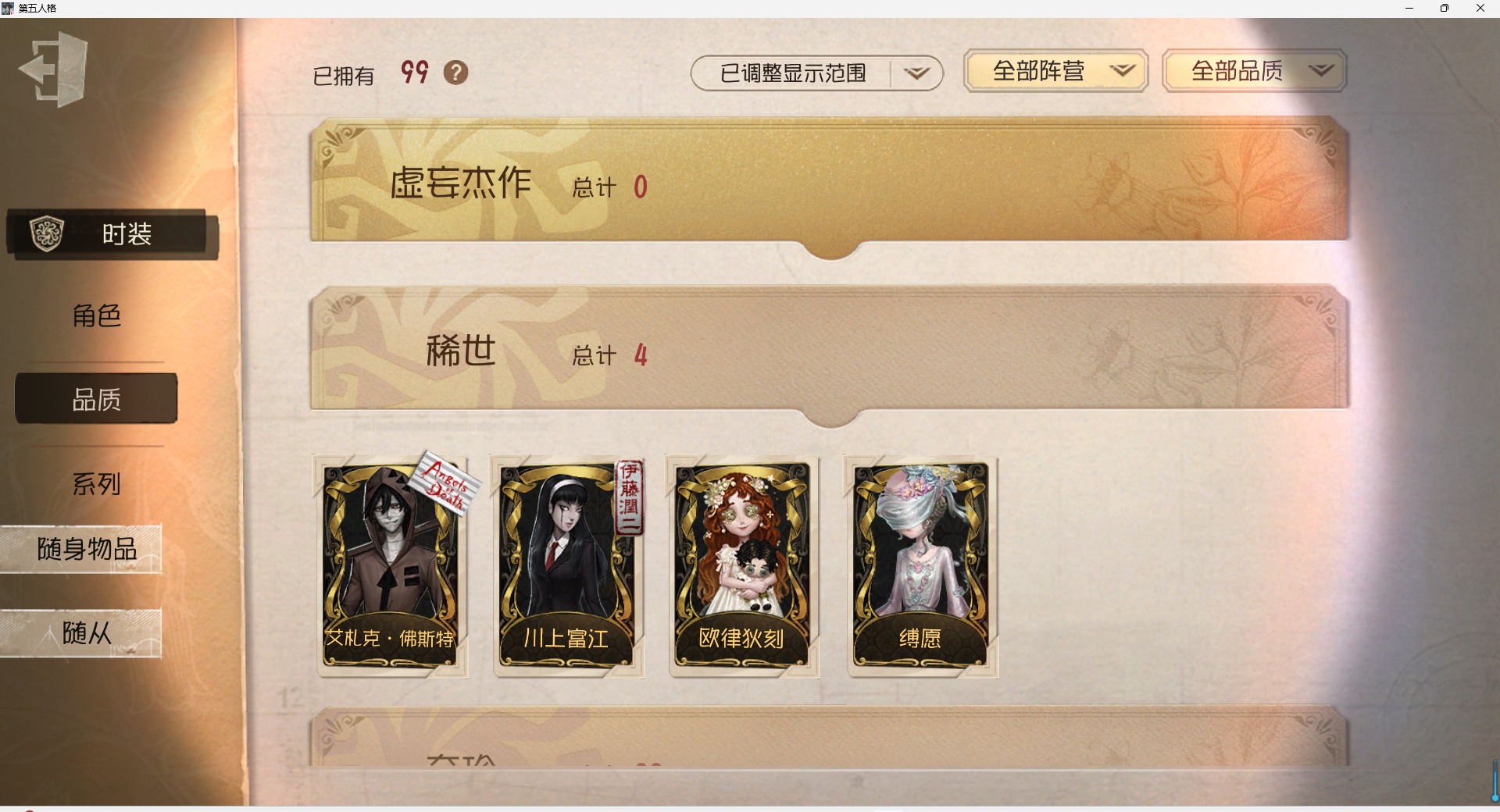Switch sorting to 系列
Image resolution: width=1500 pixels, height=812 pixels.
pos(96,483)
